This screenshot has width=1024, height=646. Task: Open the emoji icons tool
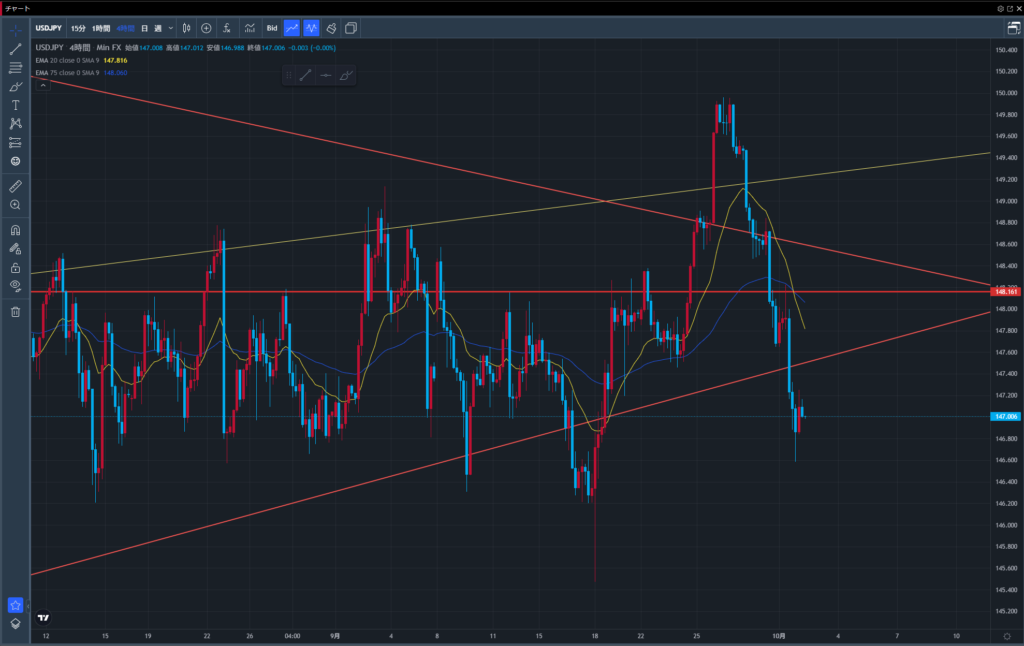(15, 161)
